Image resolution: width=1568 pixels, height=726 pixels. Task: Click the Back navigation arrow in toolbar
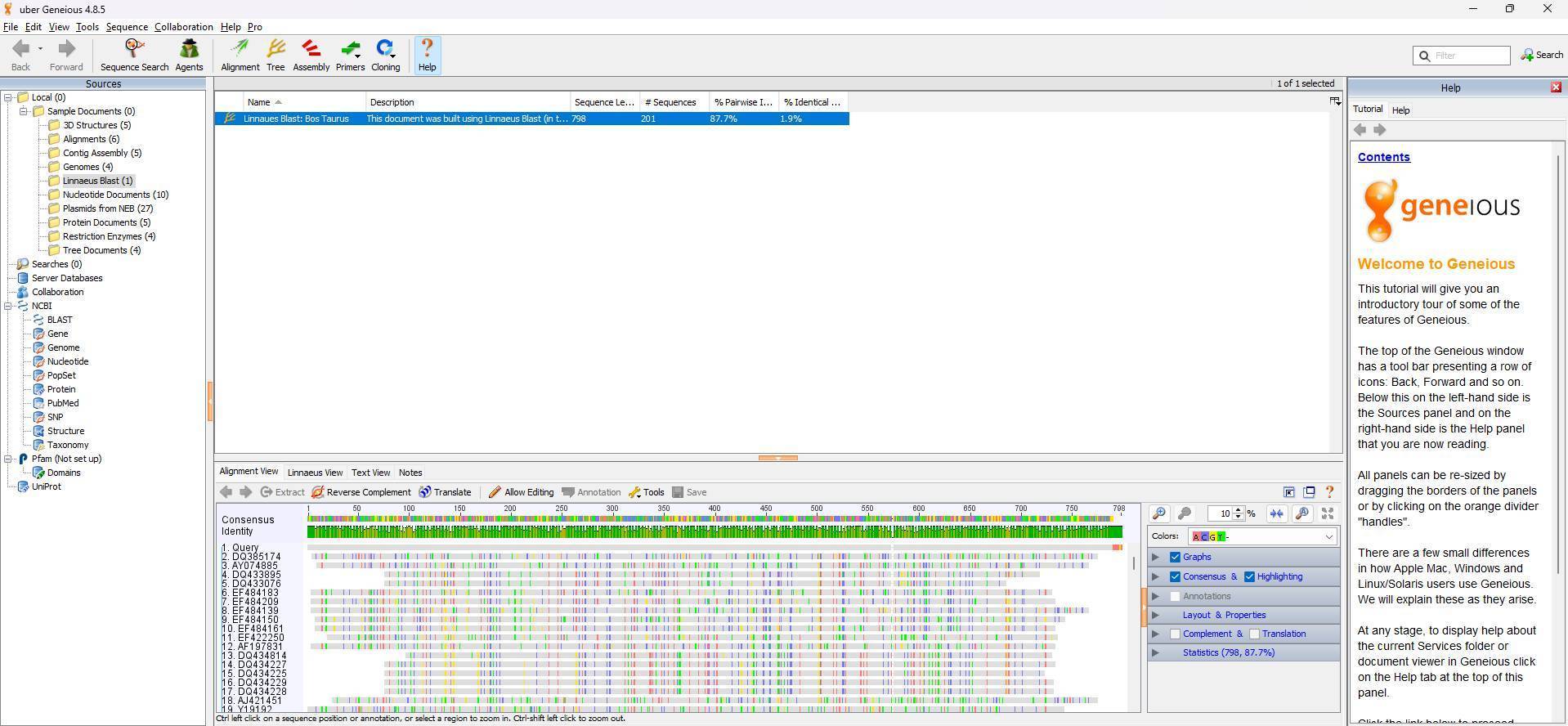pos(20,49)
